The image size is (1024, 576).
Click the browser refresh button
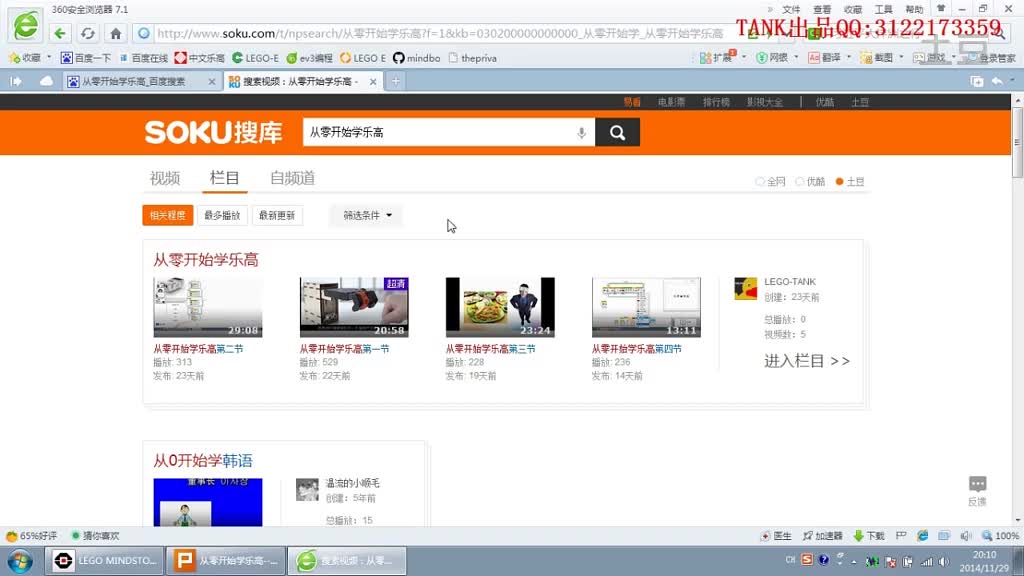88,33
